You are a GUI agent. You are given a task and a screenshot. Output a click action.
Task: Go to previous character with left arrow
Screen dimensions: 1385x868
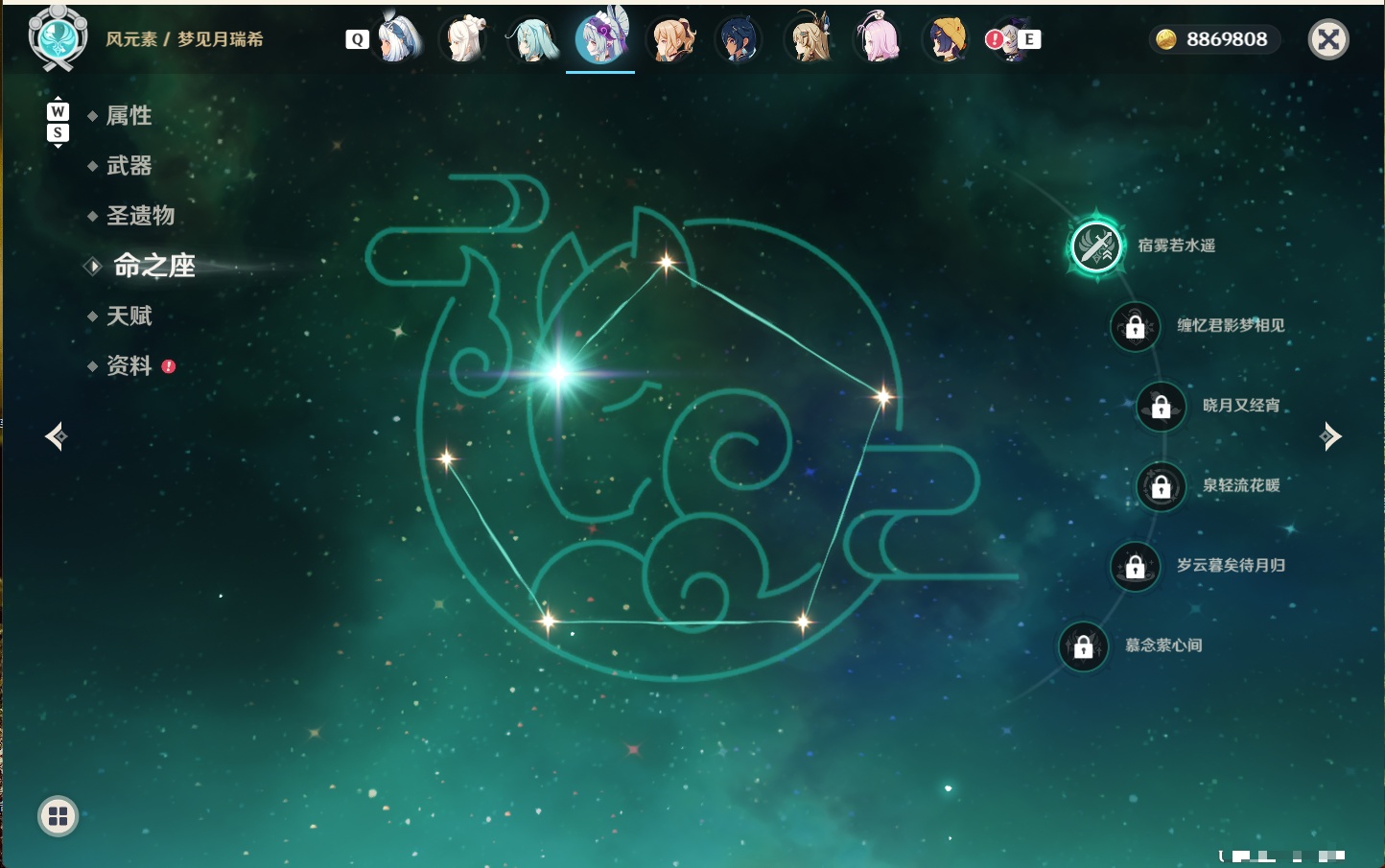pyautogui.click(x=56, y=436)
